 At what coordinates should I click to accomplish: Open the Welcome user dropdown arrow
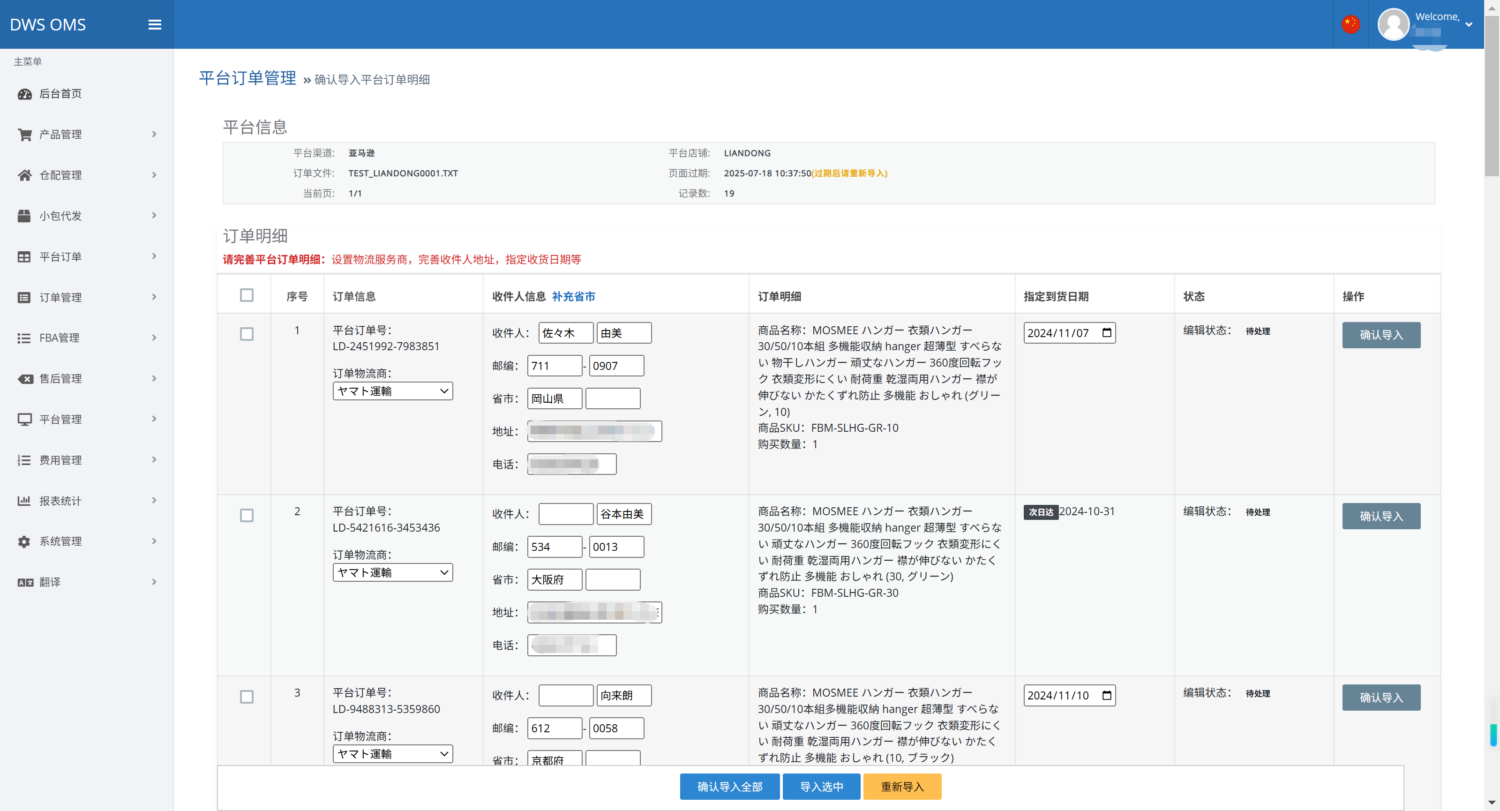[1469, 24]
